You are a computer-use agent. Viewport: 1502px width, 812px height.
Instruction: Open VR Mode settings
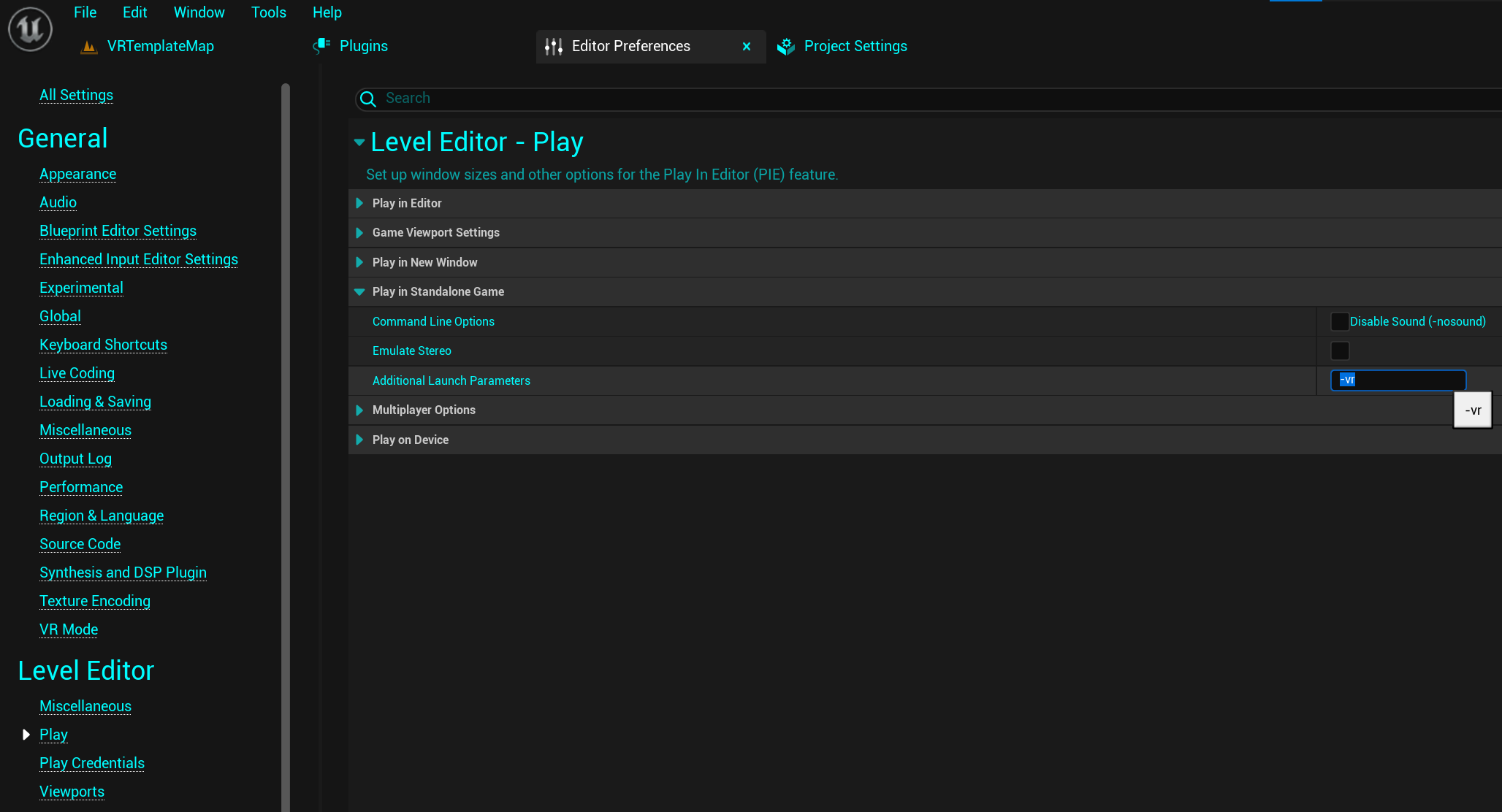pos(69,629)
